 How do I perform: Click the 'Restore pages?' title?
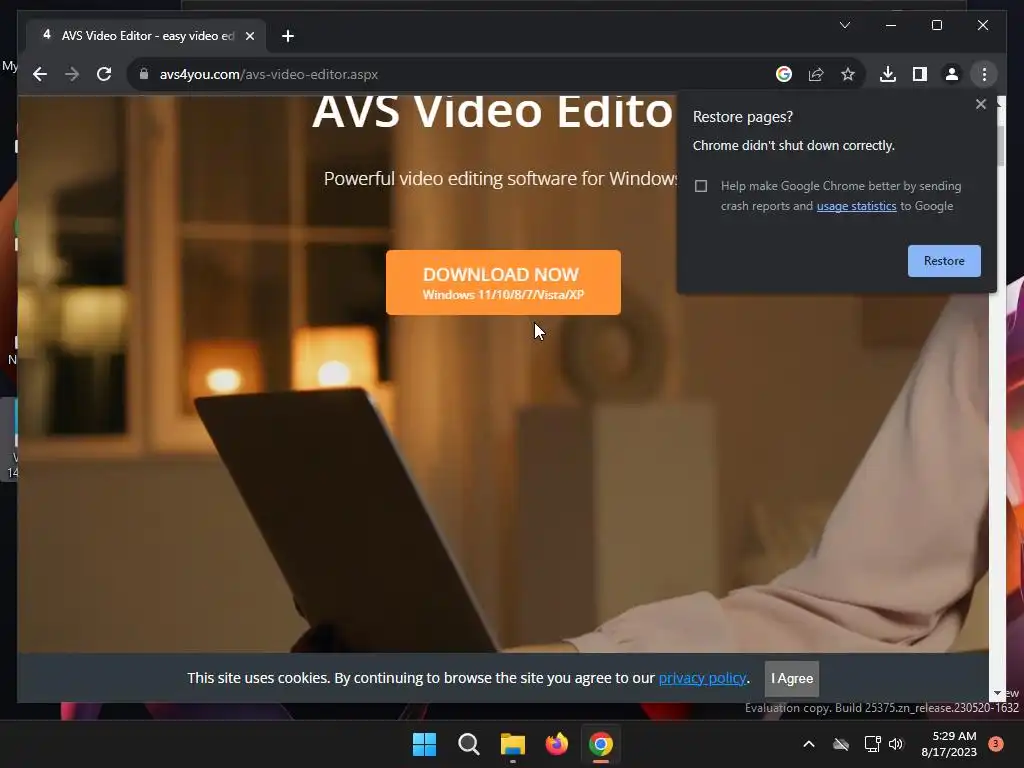pos(743,117)
